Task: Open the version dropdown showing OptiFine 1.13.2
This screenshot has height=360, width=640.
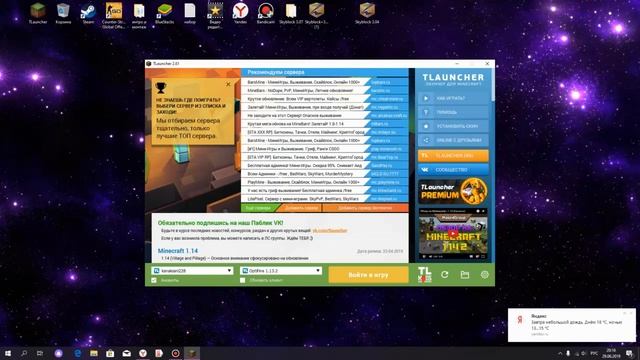Action: (x=281, y=271)
